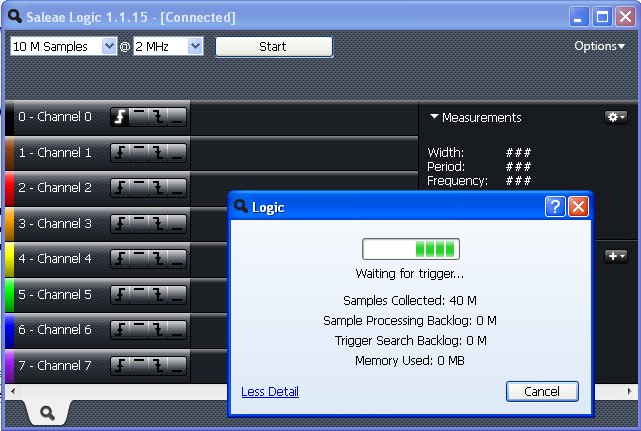Image resolution: width=641 pixels, height=431 pixels.
Task: Collapse the Measurements panel triangle
Action: [434, 117]
